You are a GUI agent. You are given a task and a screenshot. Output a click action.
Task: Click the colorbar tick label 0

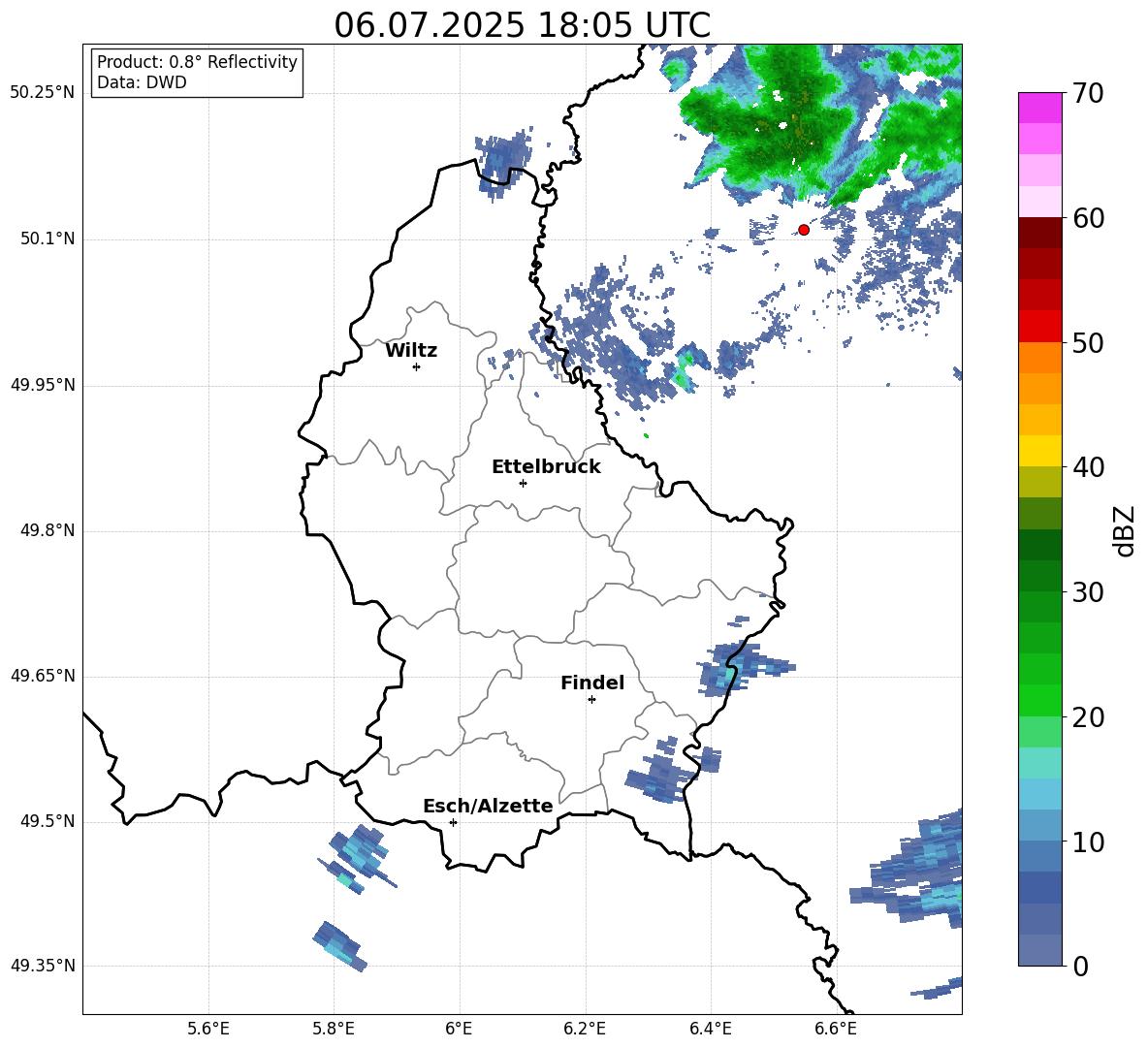(x=1081, y=966)
